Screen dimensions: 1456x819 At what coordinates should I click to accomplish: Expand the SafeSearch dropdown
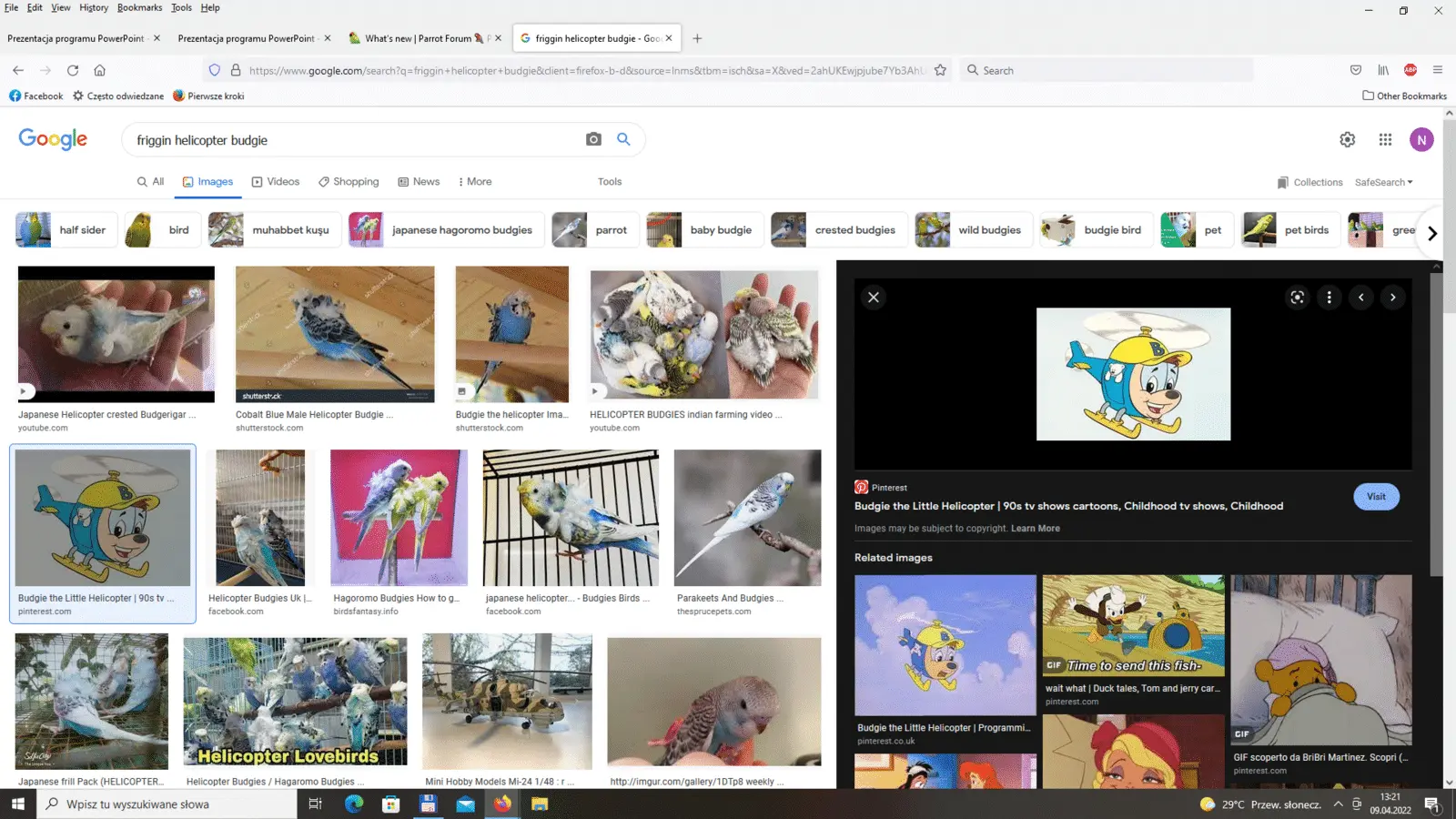[x=1383, y=182]
